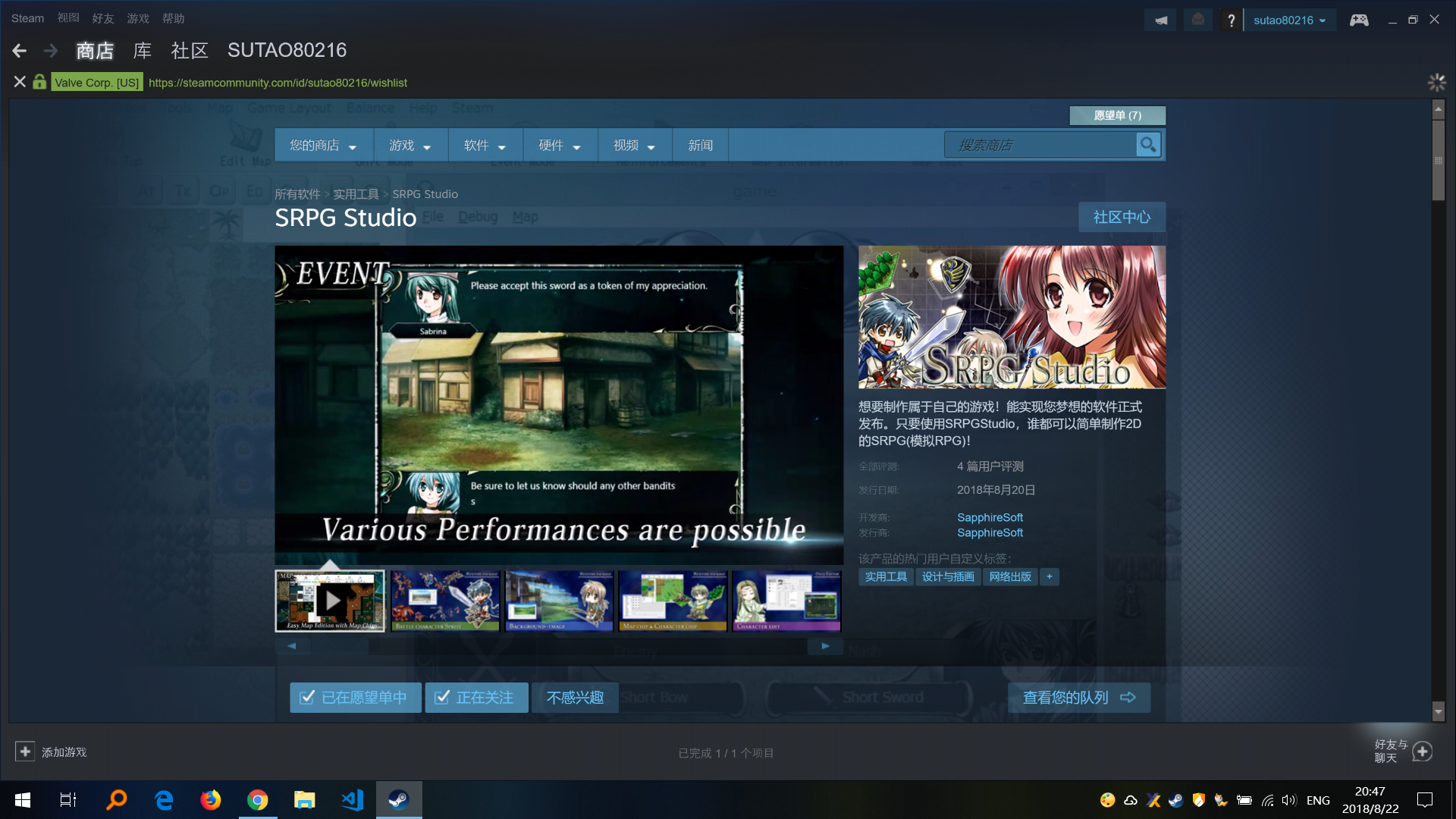Launch Big Picture mode controller icon
The image size is (1456, 819).
click(x=1359, y=20)
